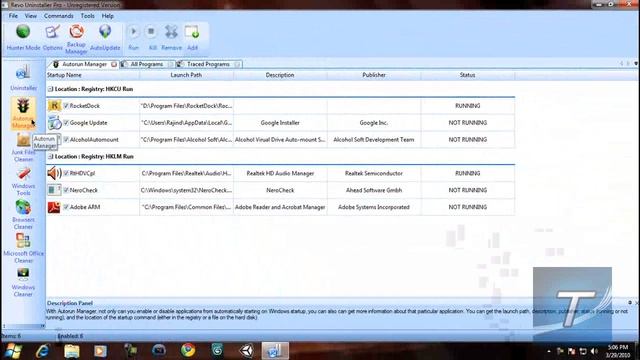Switch to the All Programs tab
Image resolution: width=640 pixels, height=360 pixels.
147,64
